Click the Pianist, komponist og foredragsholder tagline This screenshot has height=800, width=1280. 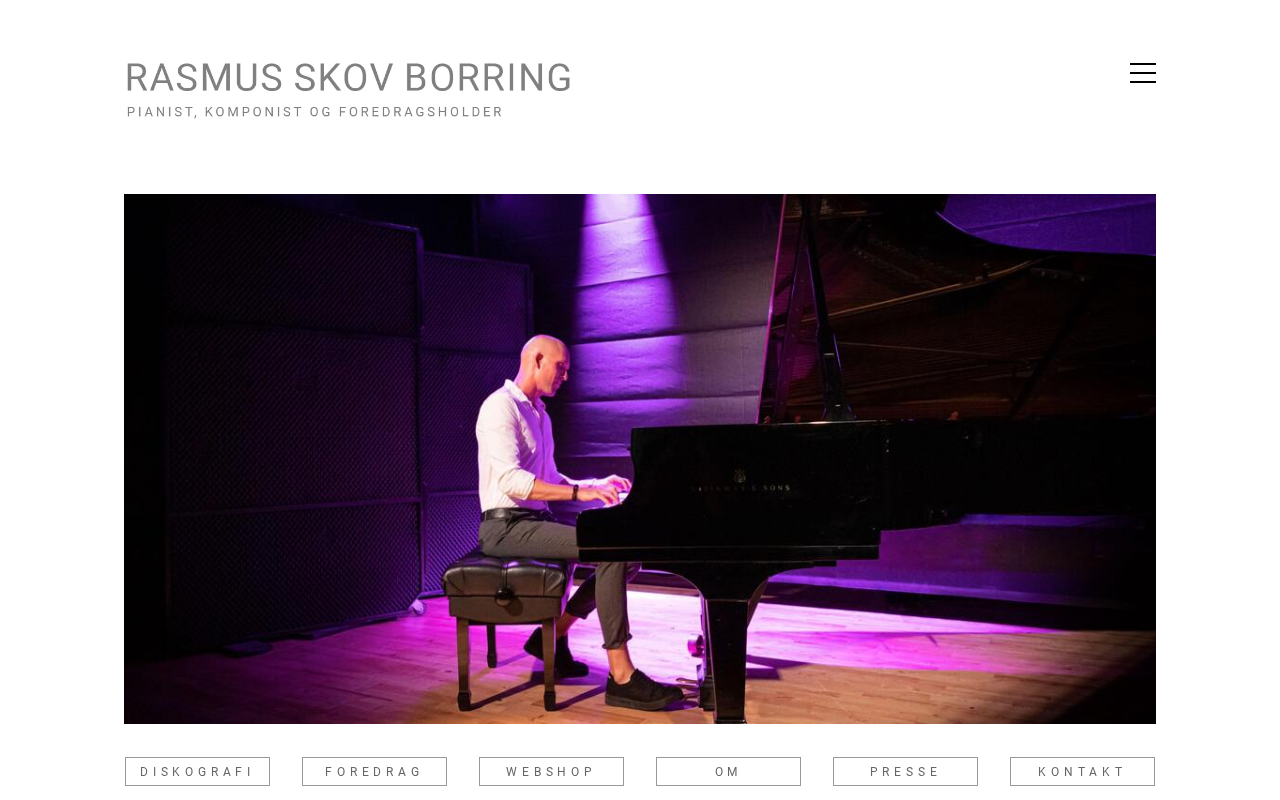(x=315, y=112)
